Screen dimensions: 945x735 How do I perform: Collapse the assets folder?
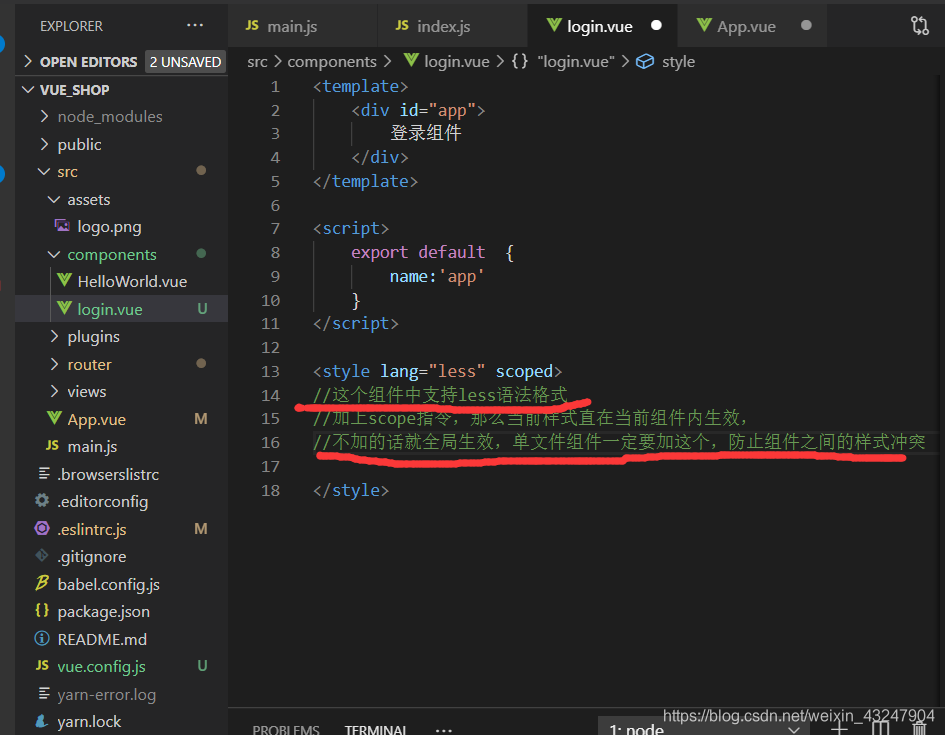(x=54, y=199)
